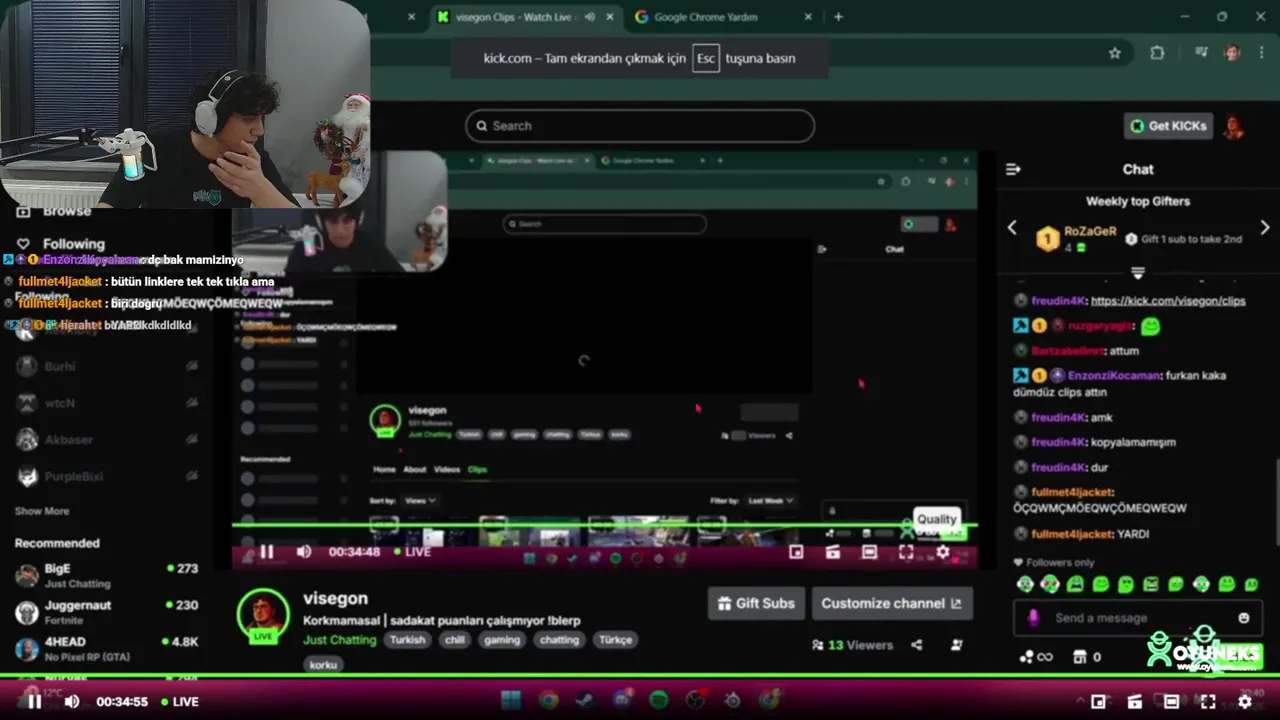The width and height of the screenshot is (1280, 720).
Task: Open channel points icon below chat
Action: [x=1036, y=657]
